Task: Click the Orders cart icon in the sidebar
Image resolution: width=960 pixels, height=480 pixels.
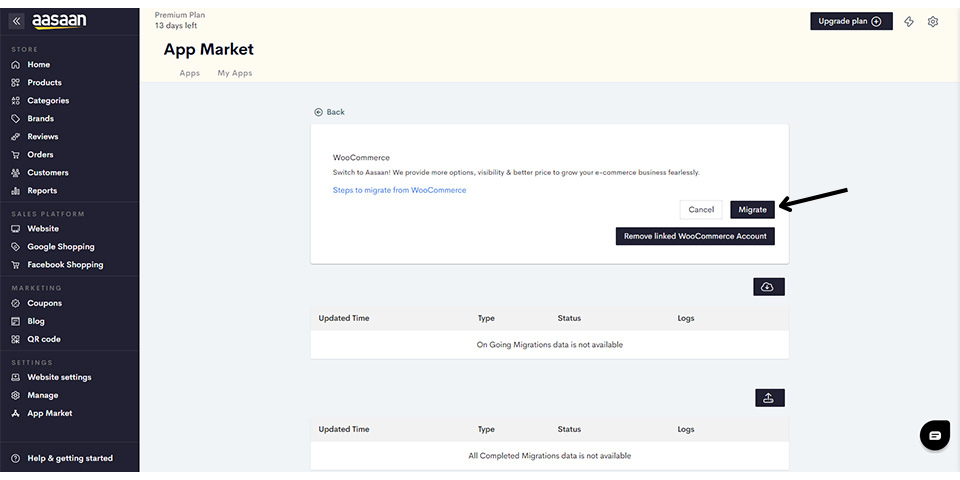Action: point(16,155)
